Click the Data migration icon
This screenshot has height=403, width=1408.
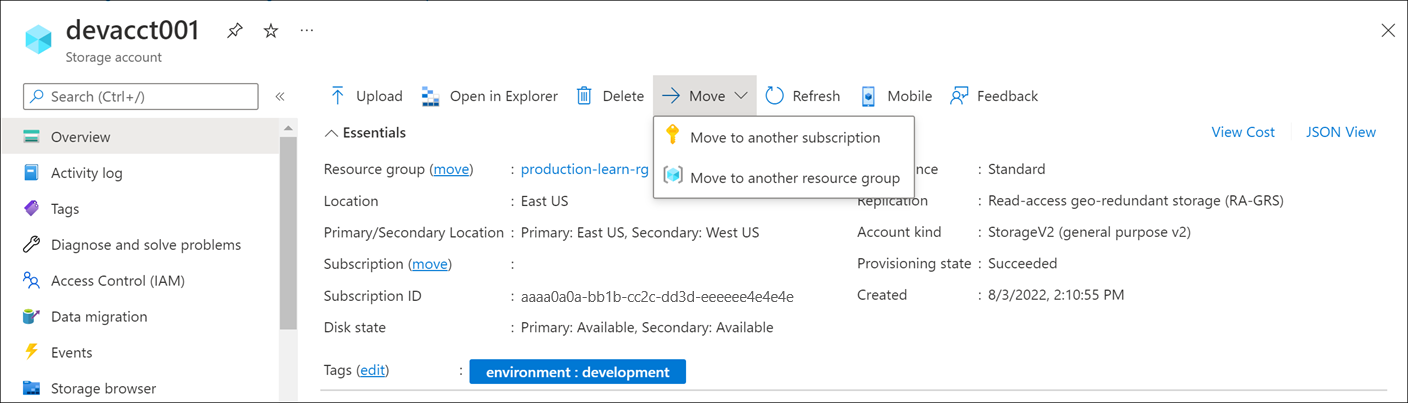pyautogui.click(x=31, y=317)
